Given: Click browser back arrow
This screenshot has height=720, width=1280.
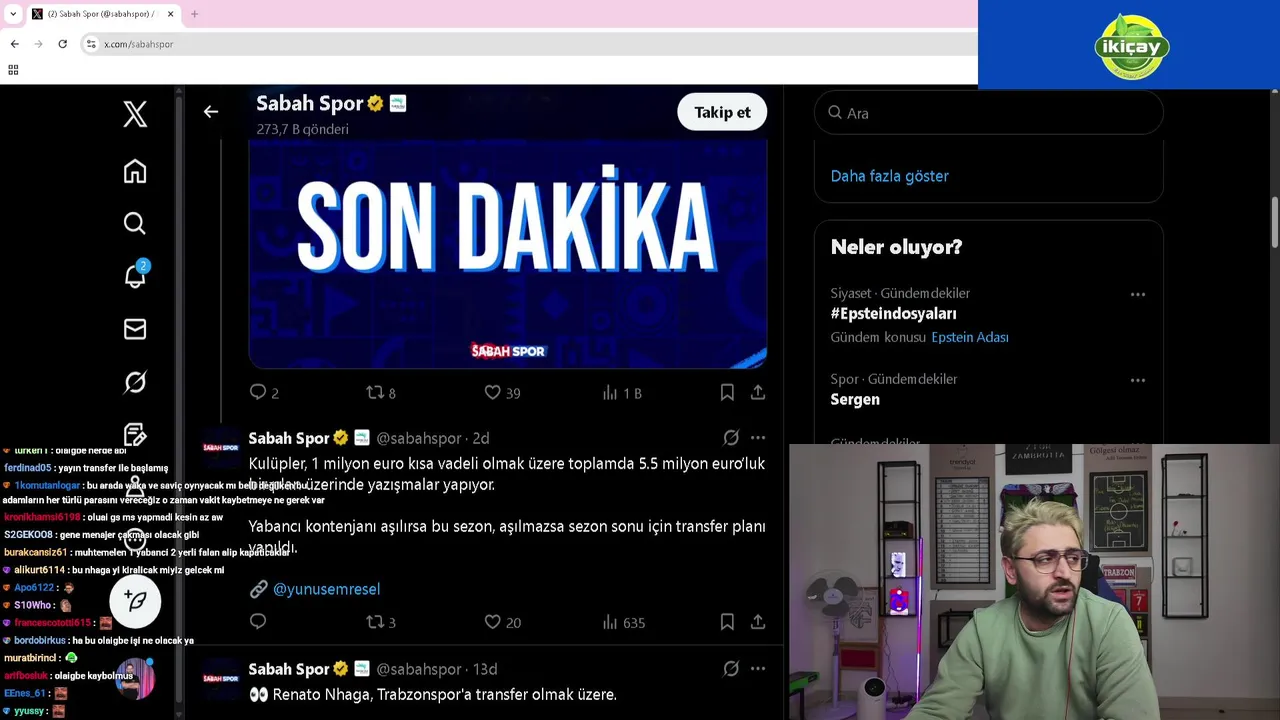Looking at the screenshot, I should click(14, 44).
